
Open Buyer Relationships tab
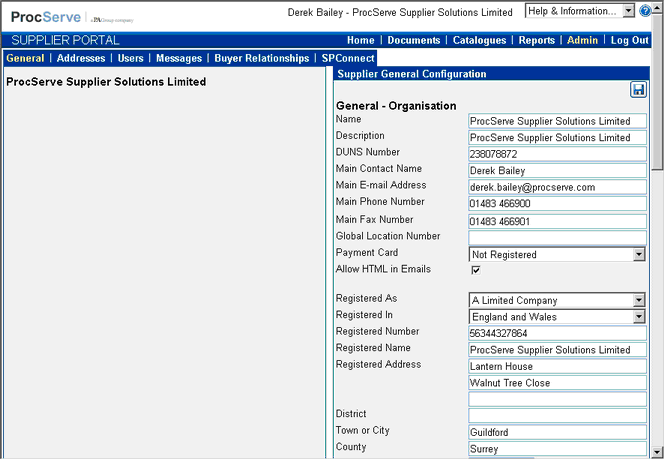262,58
